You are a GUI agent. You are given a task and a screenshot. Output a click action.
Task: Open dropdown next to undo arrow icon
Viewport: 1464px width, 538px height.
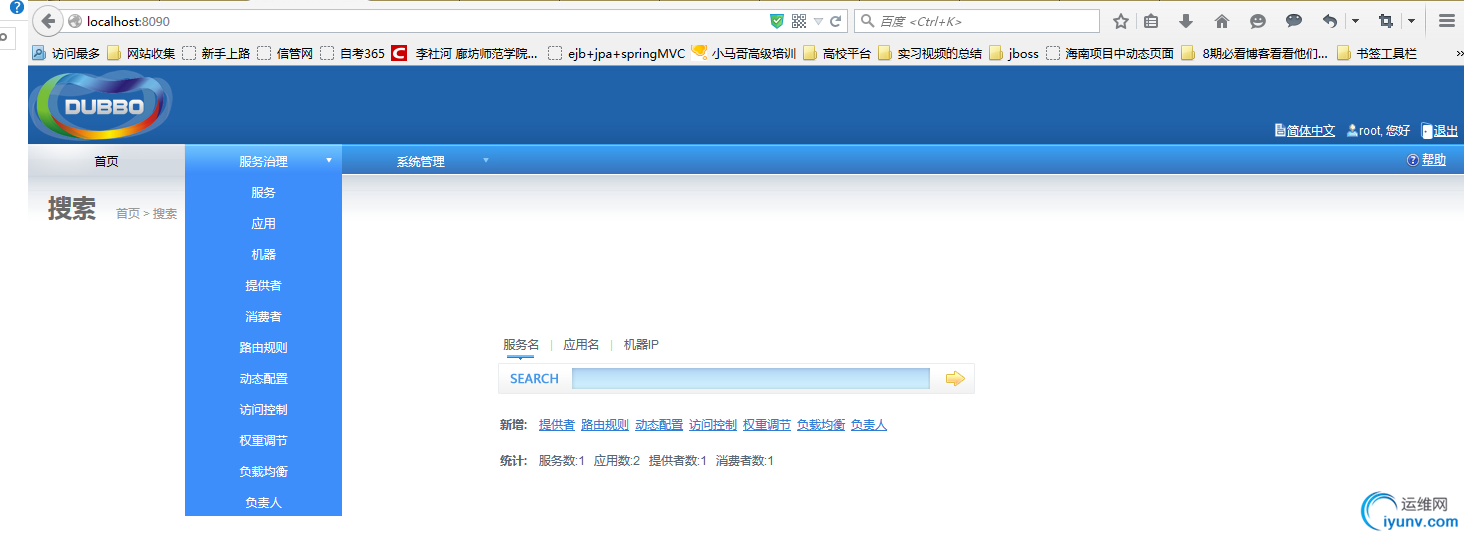coord(1355,21)
